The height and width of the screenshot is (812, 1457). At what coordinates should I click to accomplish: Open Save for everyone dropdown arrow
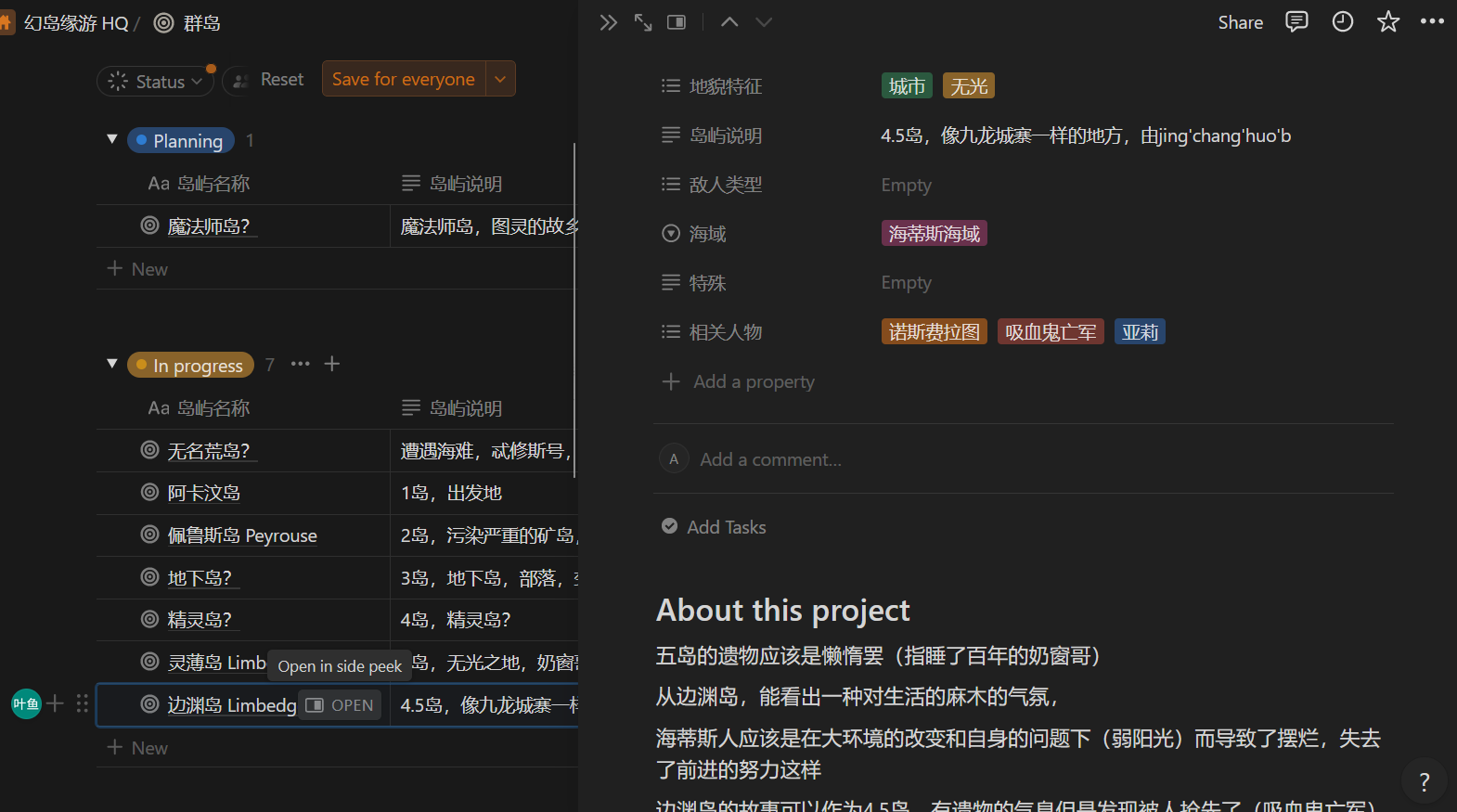(x=500, y=80)
